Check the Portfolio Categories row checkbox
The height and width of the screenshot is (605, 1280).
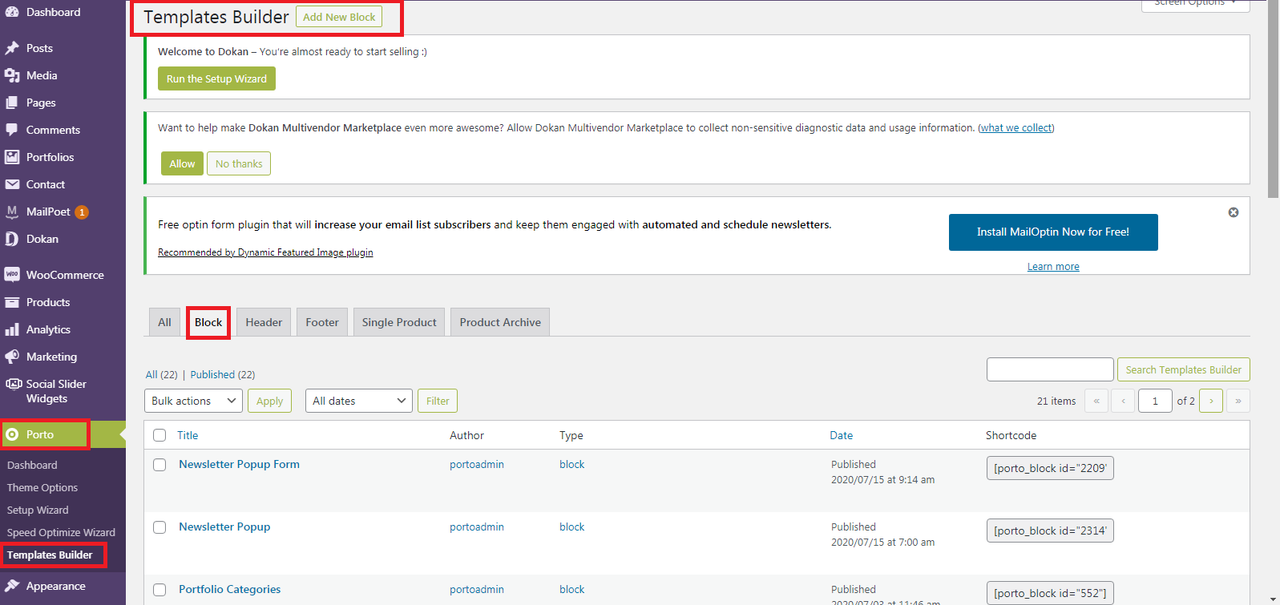pyautogui.click(x=159, y=590)
